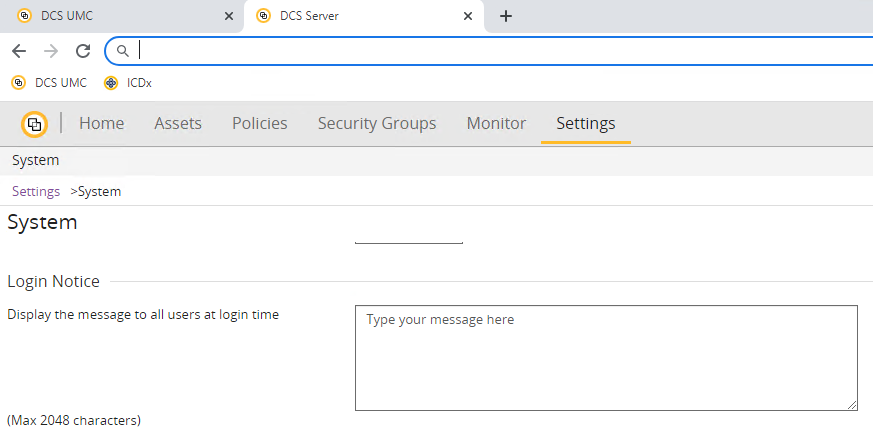
Task: Select the Policies menu item
Action: pos(259,124)
